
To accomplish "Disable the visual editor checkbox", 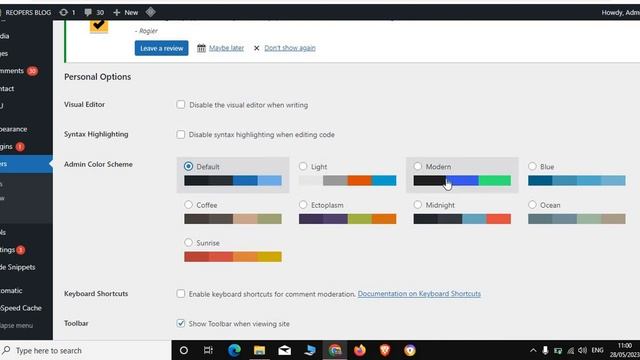I will click(x=180, y=104).
